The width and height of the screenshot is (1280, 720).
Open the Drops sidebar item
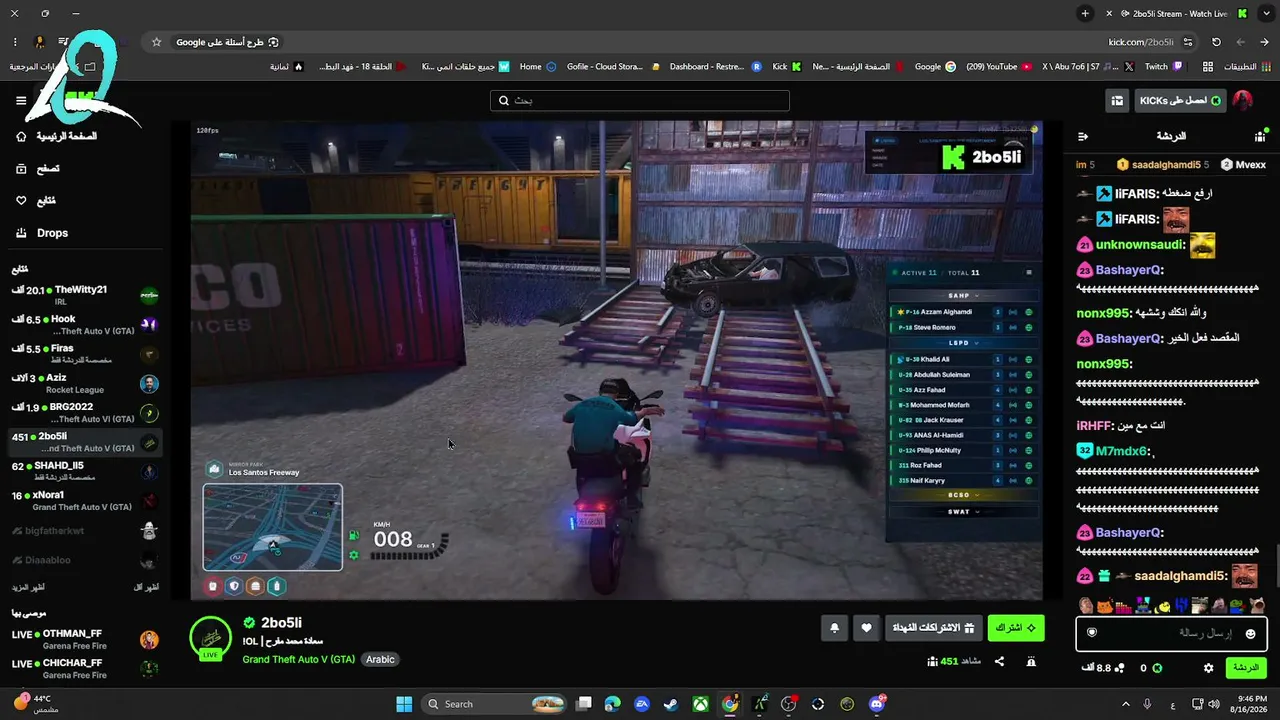[x=42, y=233]
